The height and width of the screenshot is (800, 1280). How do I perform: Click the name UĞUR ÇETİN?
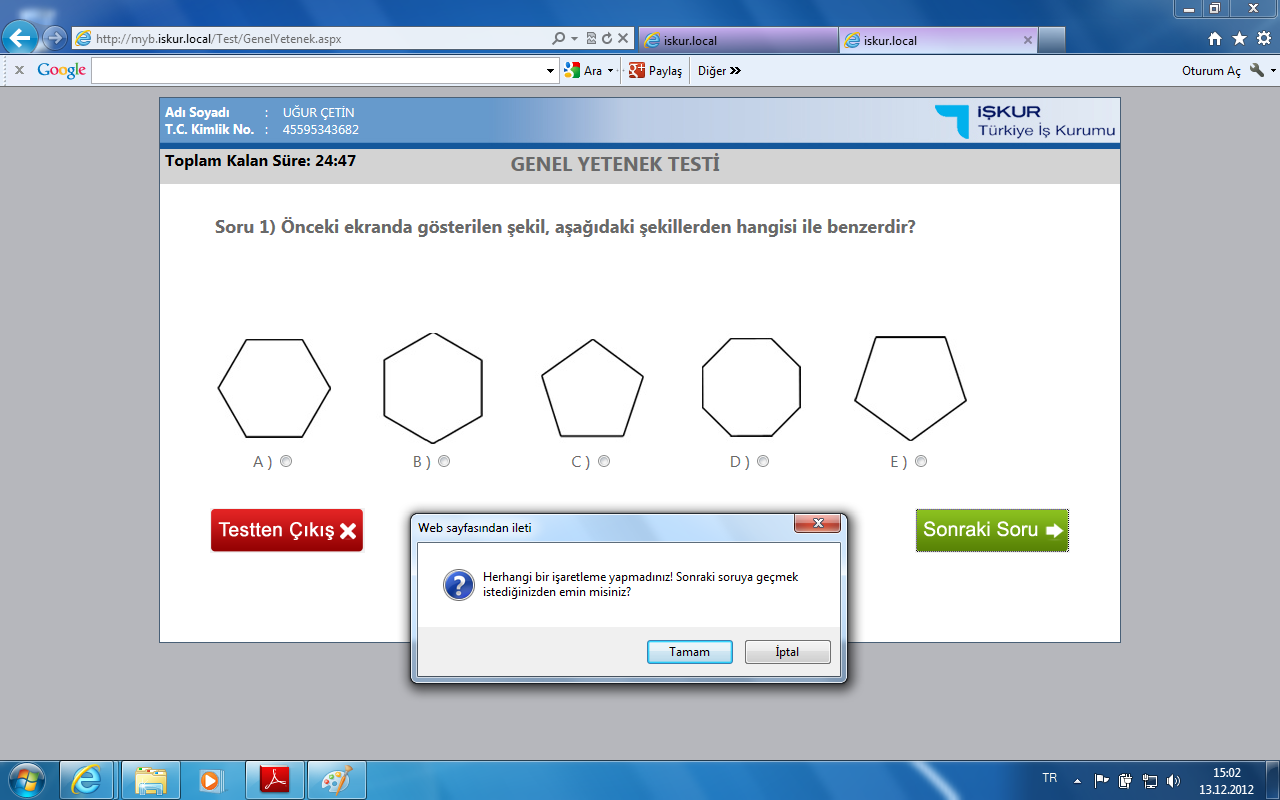[319, 112]
